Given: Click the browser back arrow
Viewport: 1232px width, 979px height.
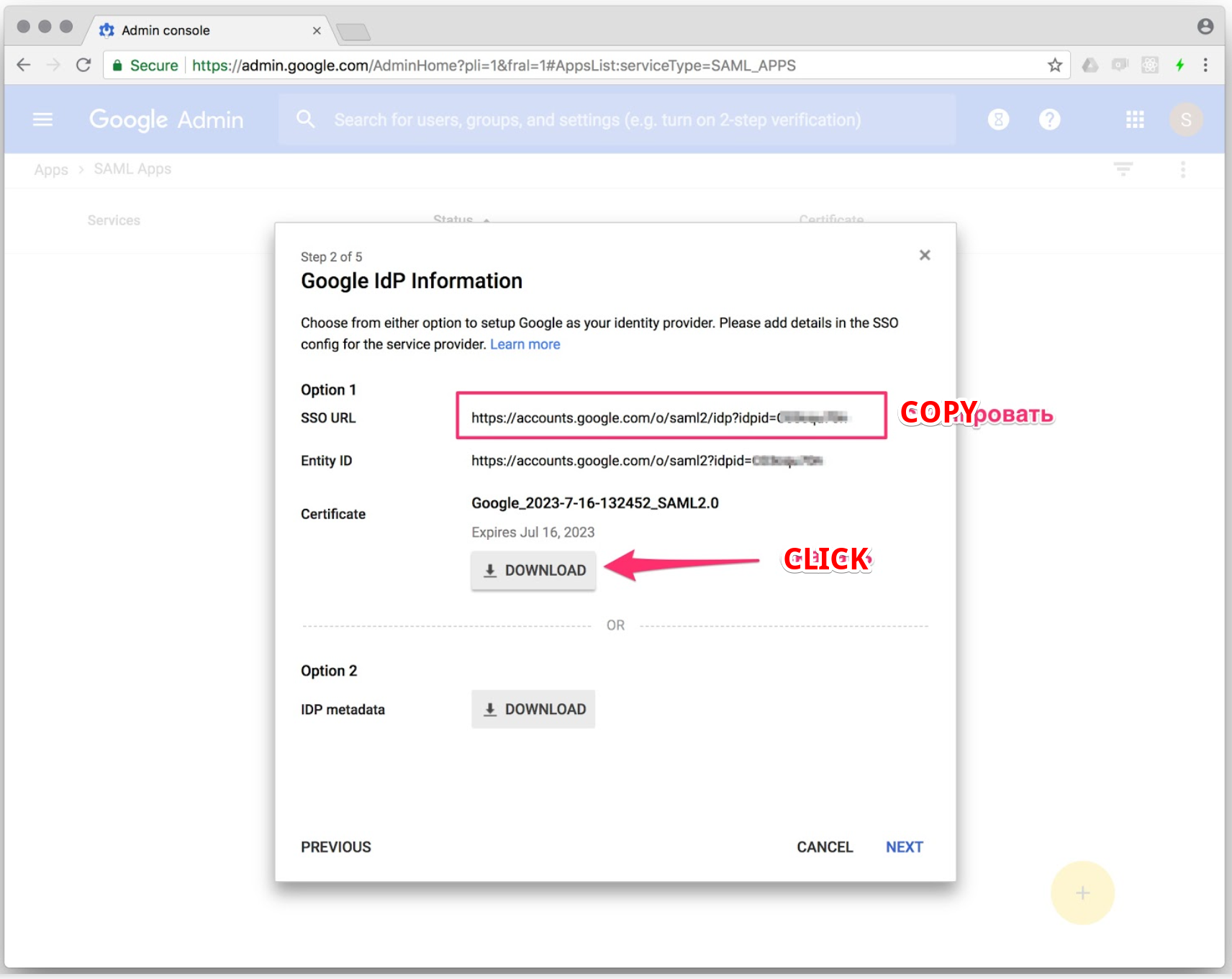Looking at the screenshot, I should [x=24, y=66].
